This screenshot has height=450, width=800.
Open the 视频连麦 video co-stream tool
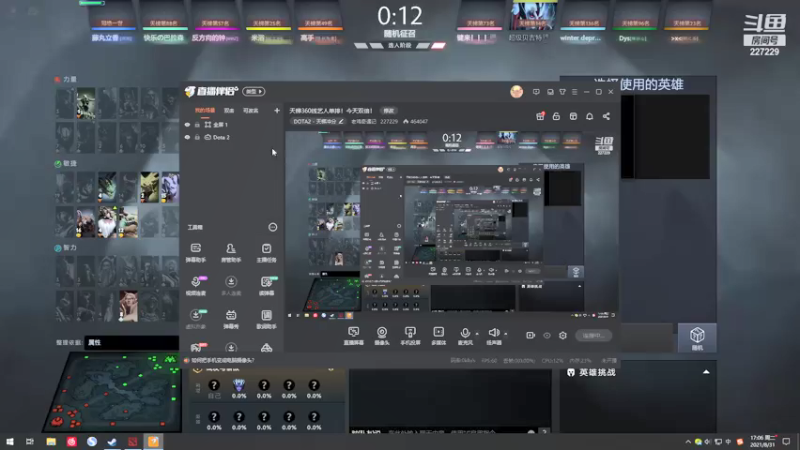pyautogui.click(x=196, y=286)
